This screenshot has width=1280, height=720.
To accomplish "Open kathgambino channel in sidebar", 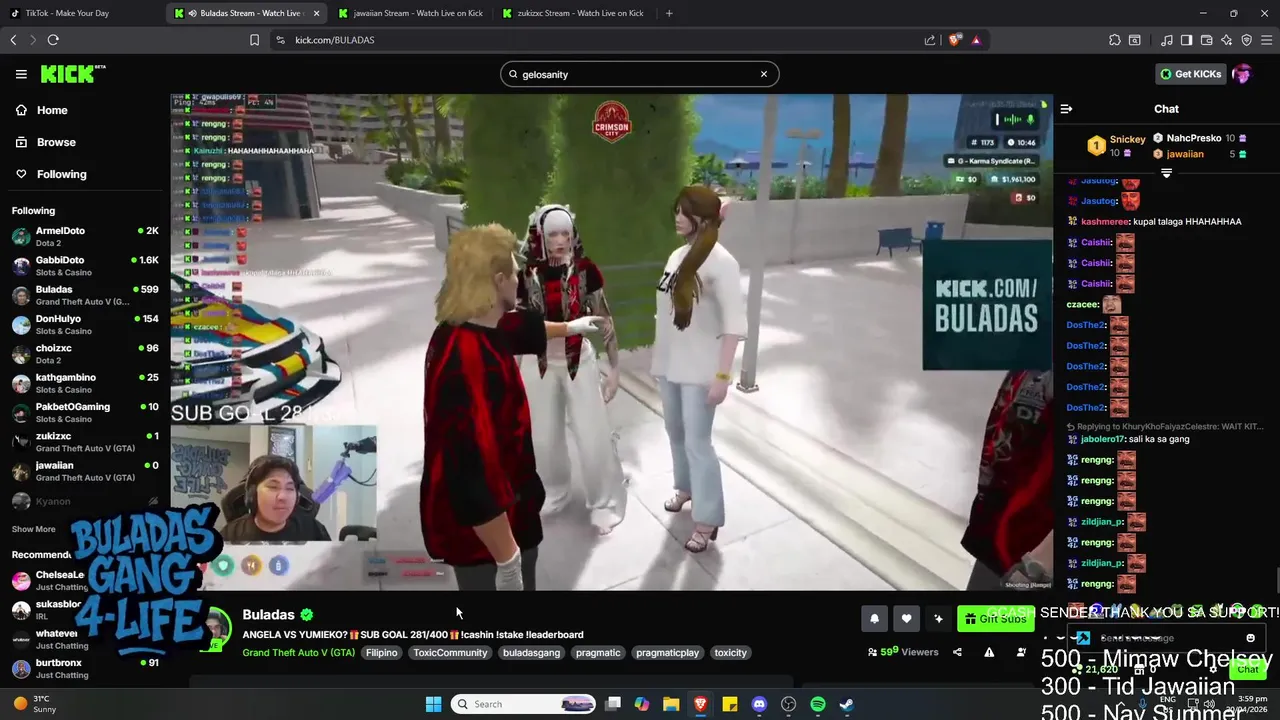I will point(85,383).
